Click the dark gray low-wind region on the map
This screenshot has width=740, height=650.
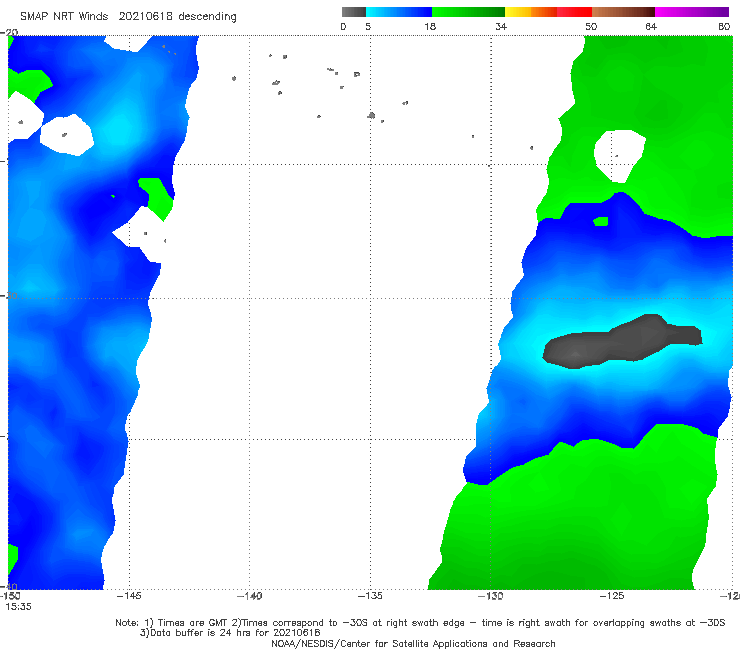pos(622,342)
